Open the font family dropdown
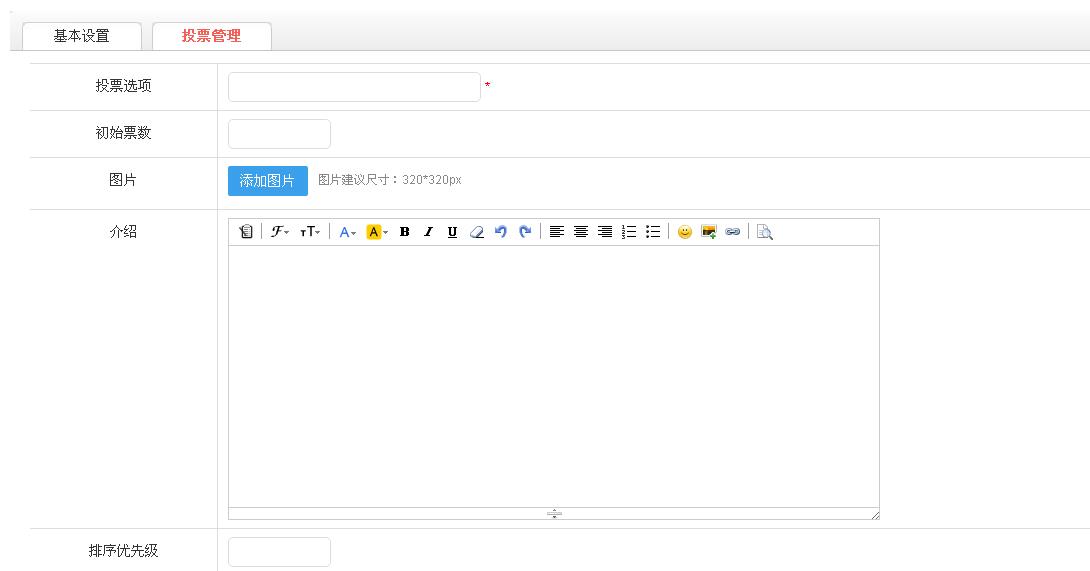The height and width of the screenshot is (571, 1090). (280, 232)
